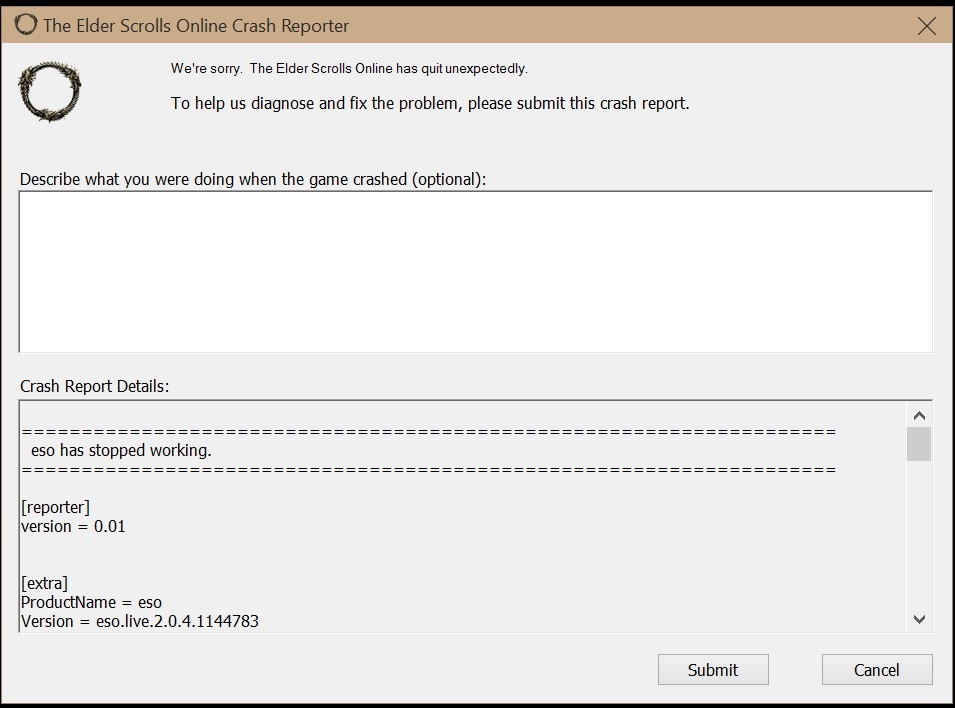Place the cursor on the '[reporter]' line
This screenshot has height=708, width=955.
pyautogui.click(x=55, y=507)
